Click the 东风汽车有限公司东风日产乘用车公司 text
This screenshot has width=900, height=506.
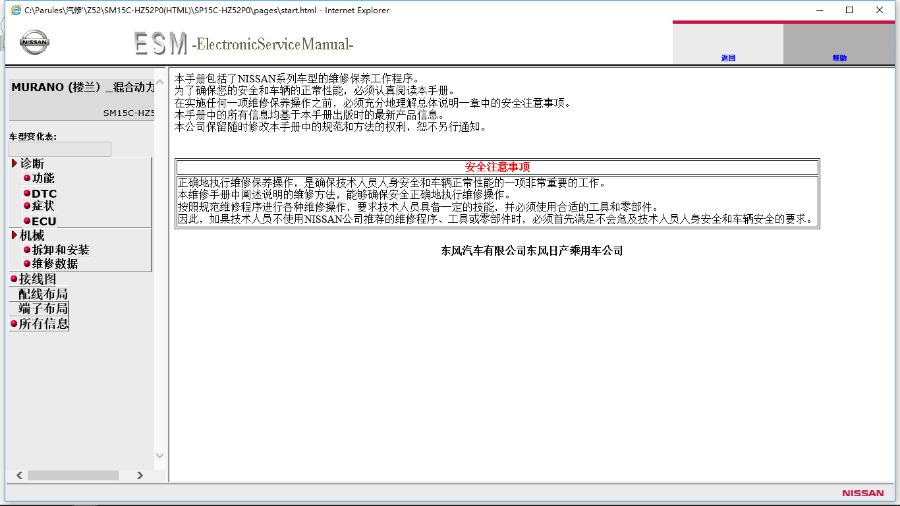tap(532, 251)
